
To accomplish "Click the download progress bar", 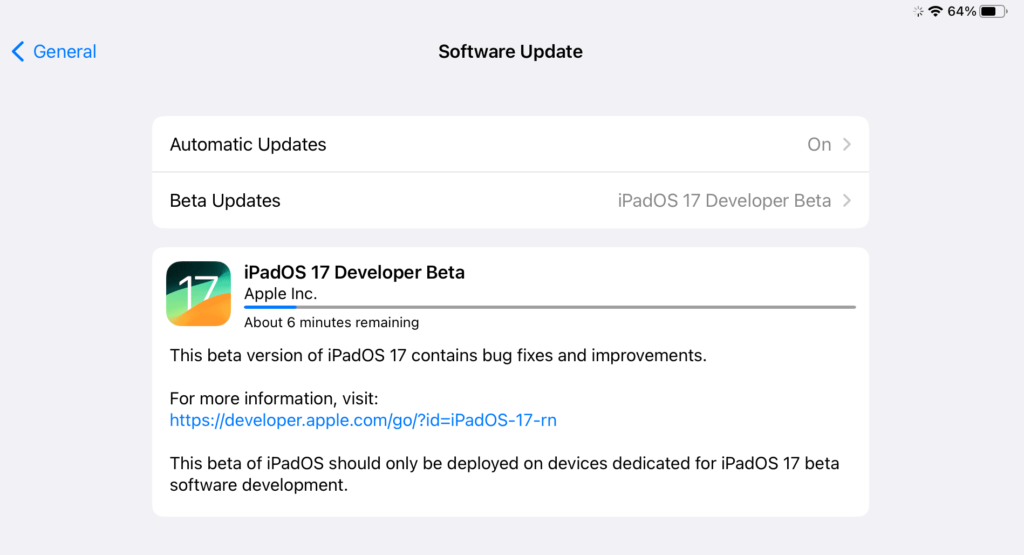I will tap(549, 307).
